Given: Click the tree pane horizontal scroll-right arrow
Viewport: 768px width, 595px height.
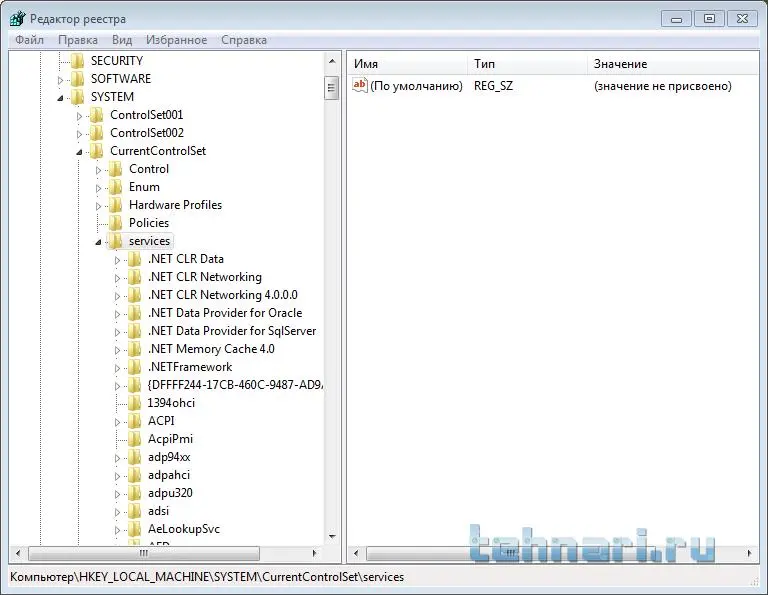Looking at the screenshot, I should click(315, 553).
